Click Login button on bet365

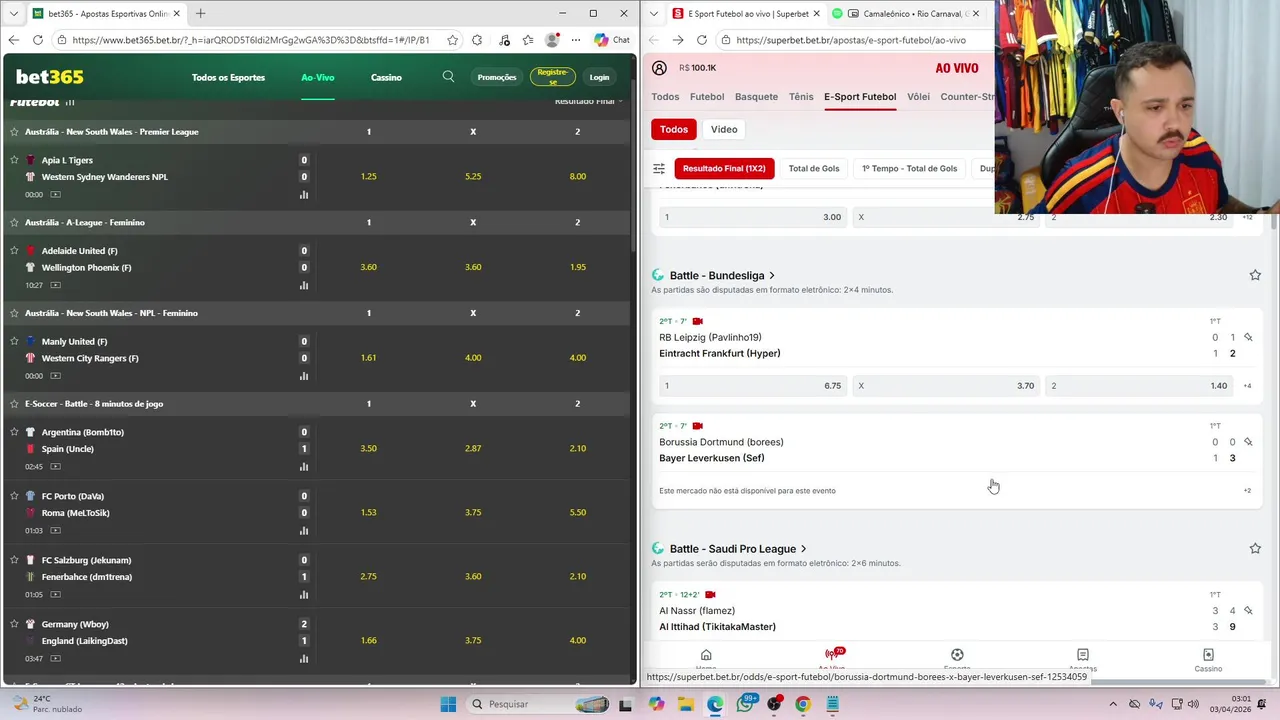[x=599, y=77]
